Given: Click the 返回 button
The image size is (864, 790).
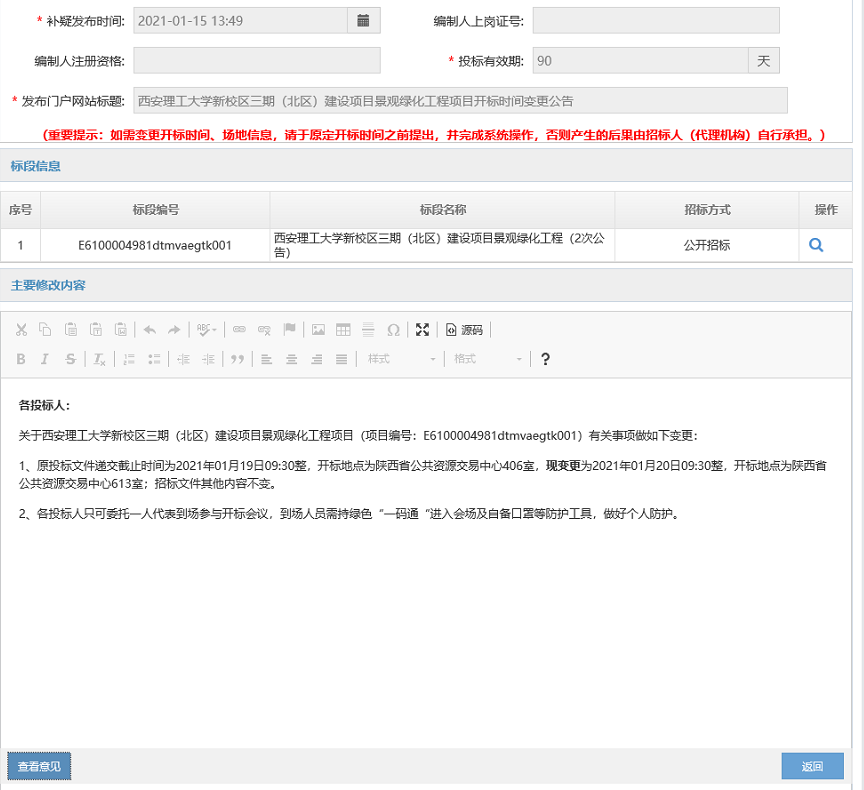Looking at the screenshot, I should click(812, 766).
